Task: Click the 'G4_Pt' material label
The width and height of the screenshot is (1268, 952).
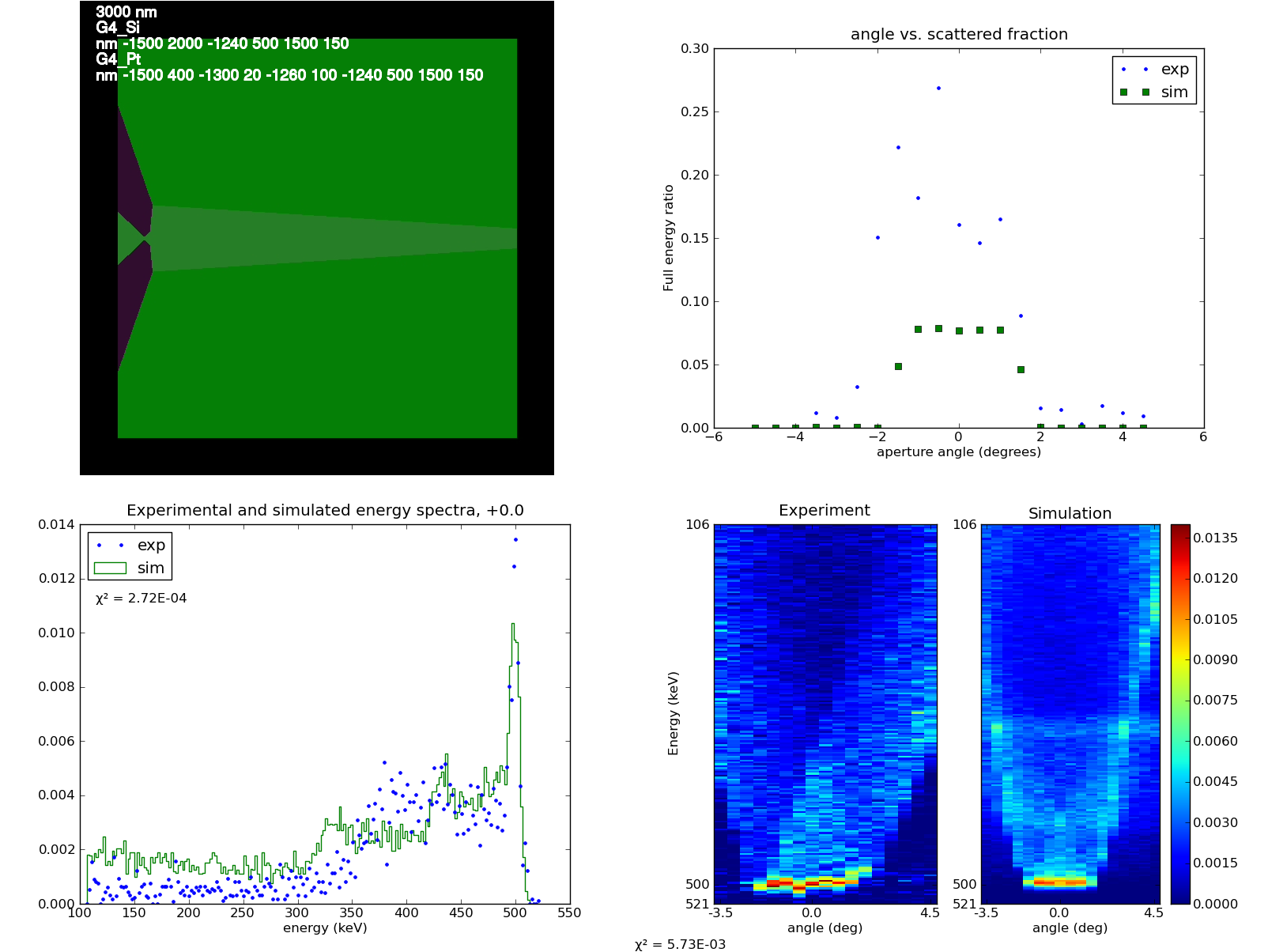Action: pos(119,59)
